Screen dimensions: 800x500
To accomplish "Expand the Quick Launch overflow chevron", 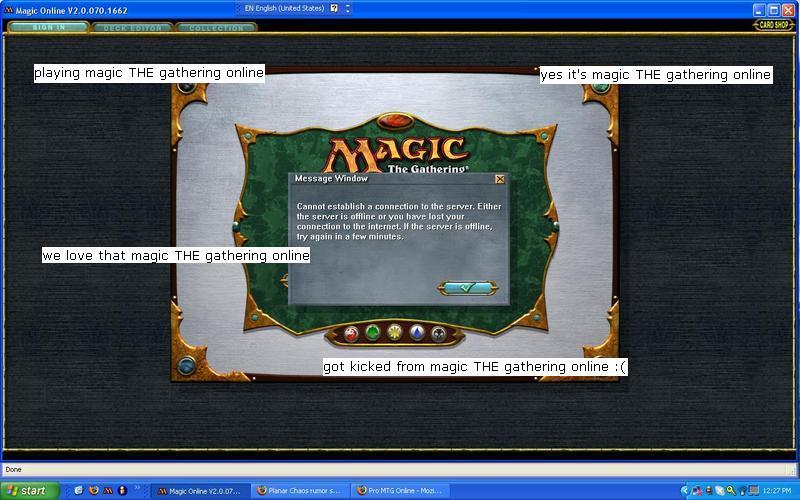I will [137, 488].
